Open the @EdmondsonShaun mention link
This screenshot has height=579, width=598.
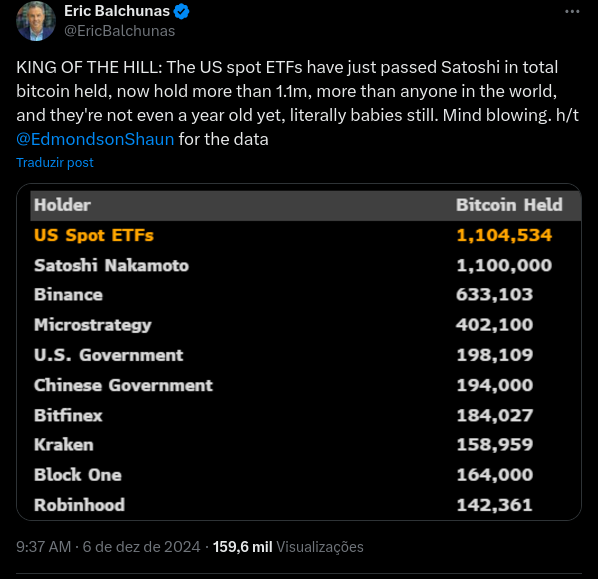(x=95, y=139)
